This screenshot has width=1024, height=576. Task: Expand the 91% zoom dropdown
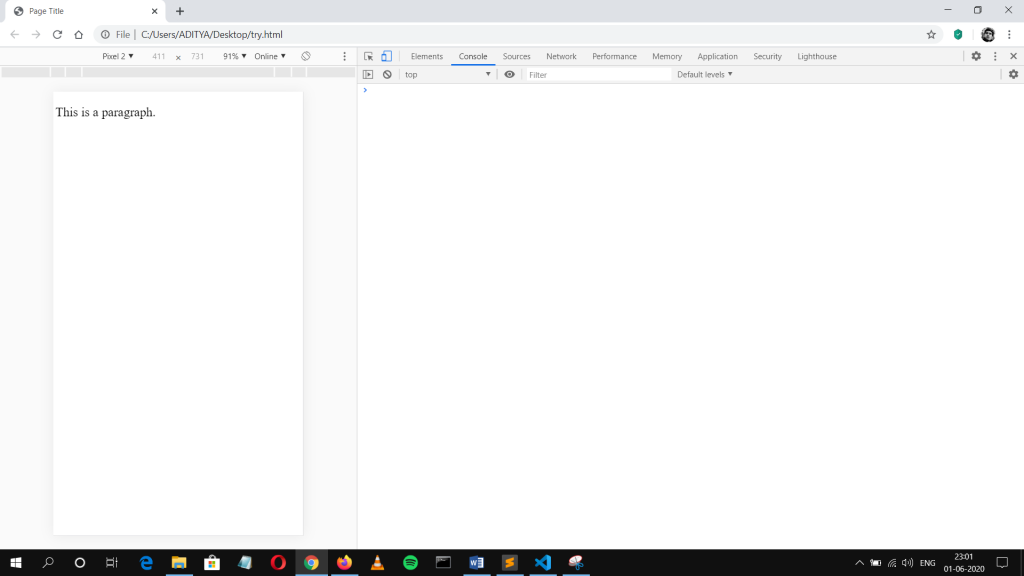234,57
